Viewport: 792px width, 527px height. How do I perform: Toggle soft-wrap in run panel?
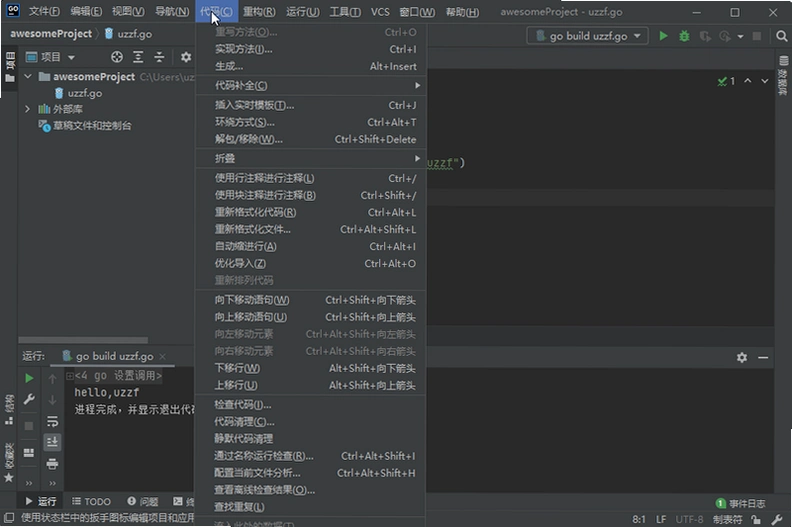[52, 421]
